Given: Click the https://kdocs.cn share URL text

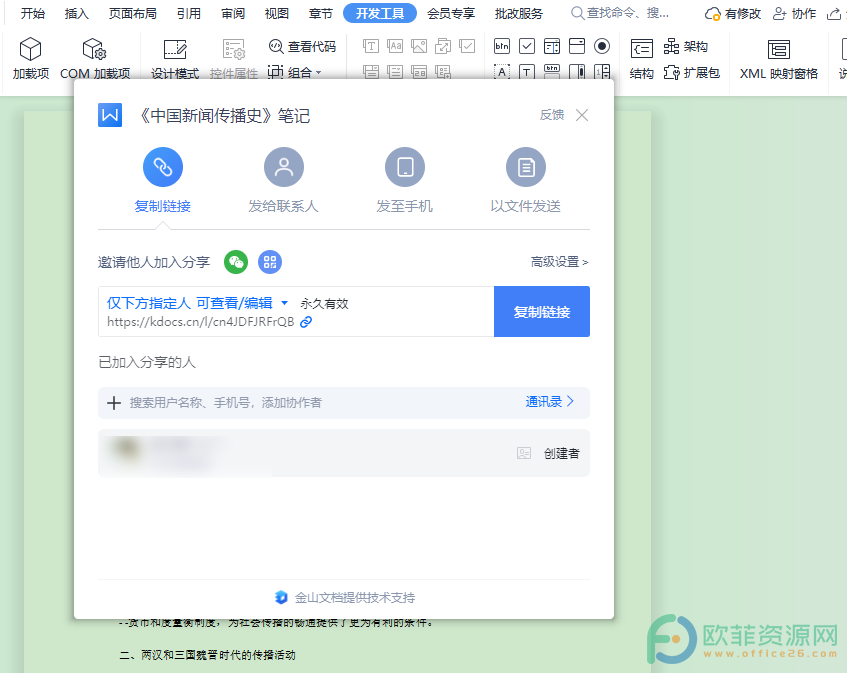Looking at the screenshot, I should 200,322.
